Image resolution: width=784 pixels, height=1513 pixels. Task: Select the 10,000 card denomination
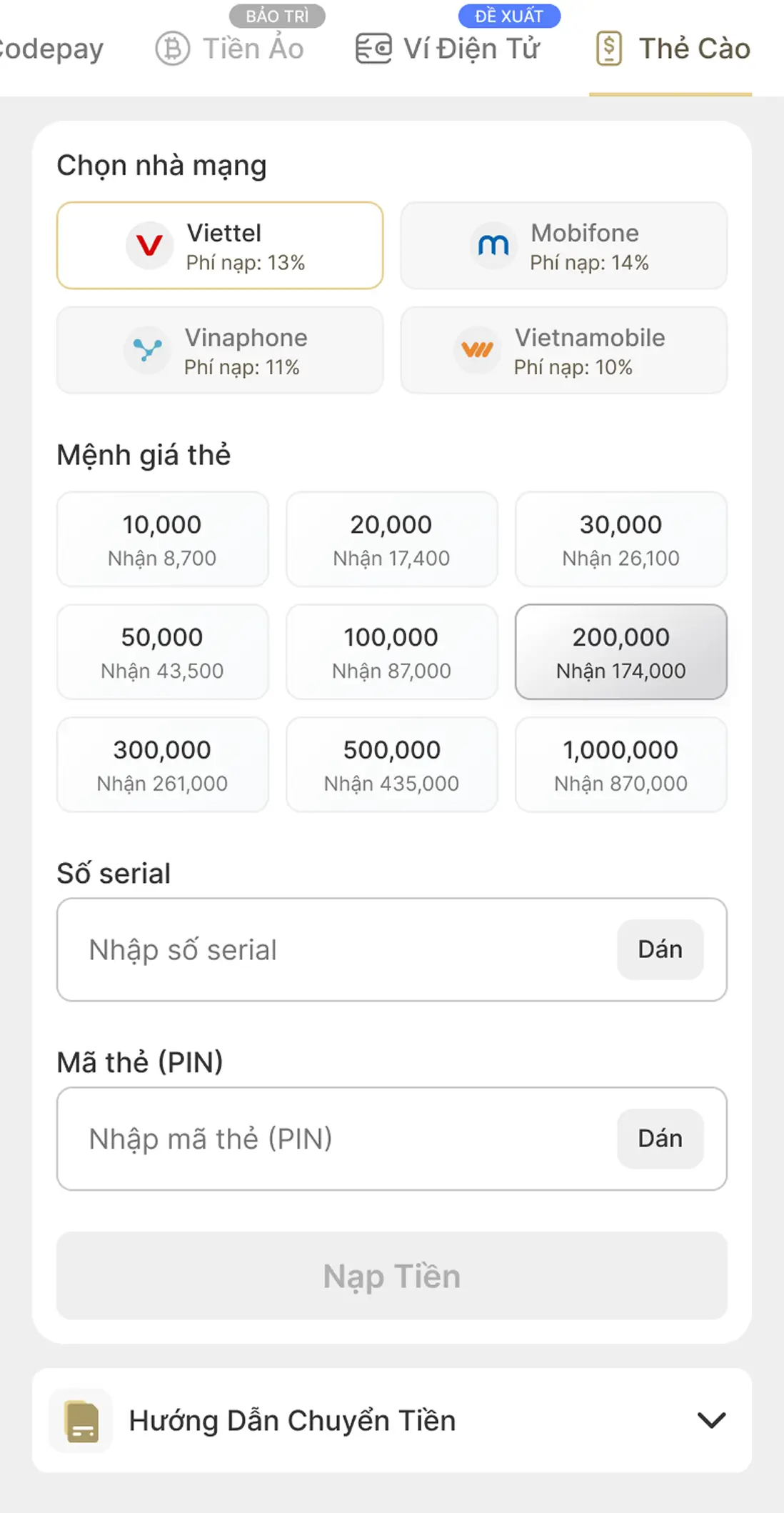[163, 539]
